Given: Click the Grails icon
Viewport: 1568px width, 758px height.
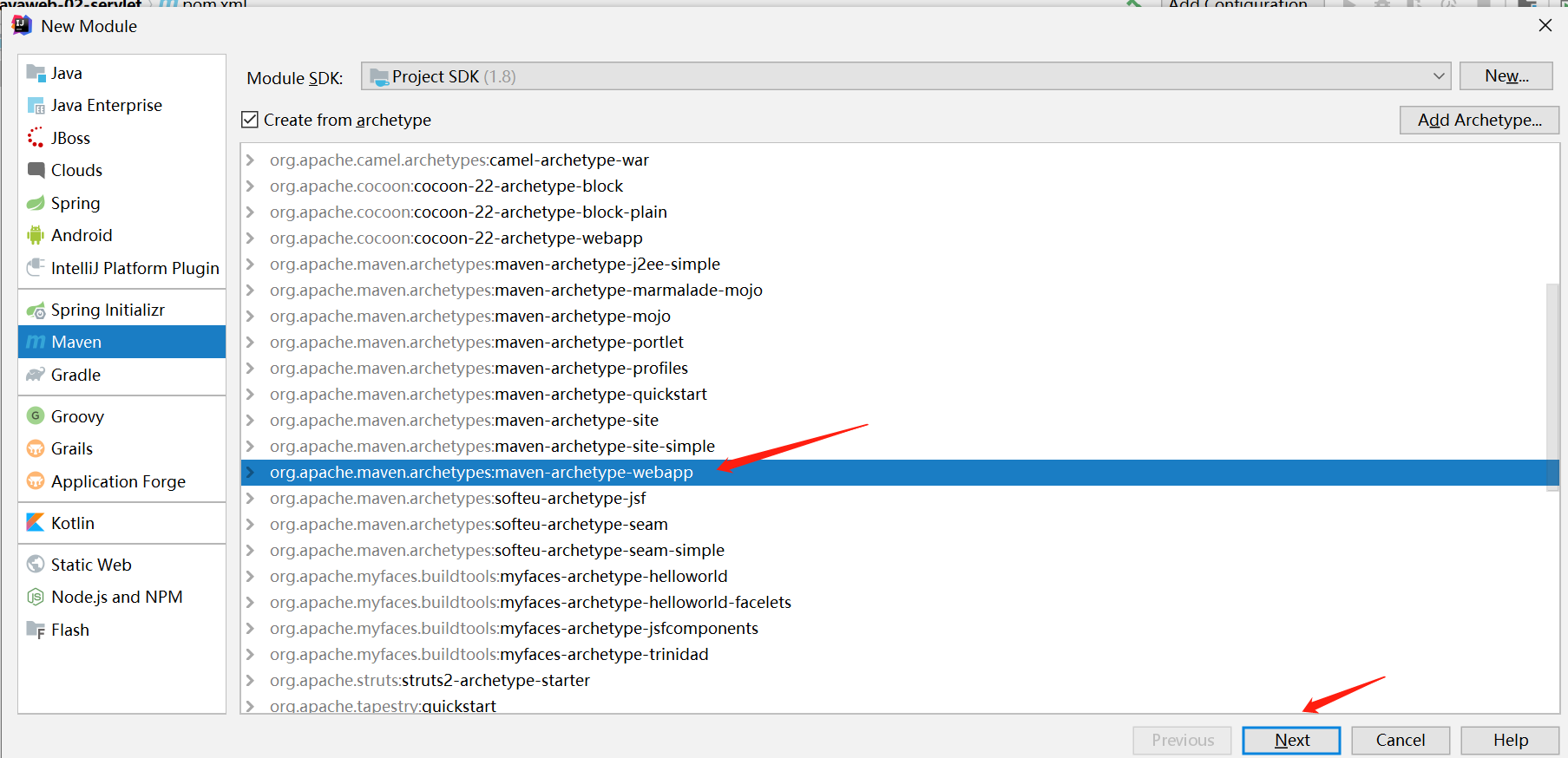Looking at the screenshot, I should click(x=36, y=448).
